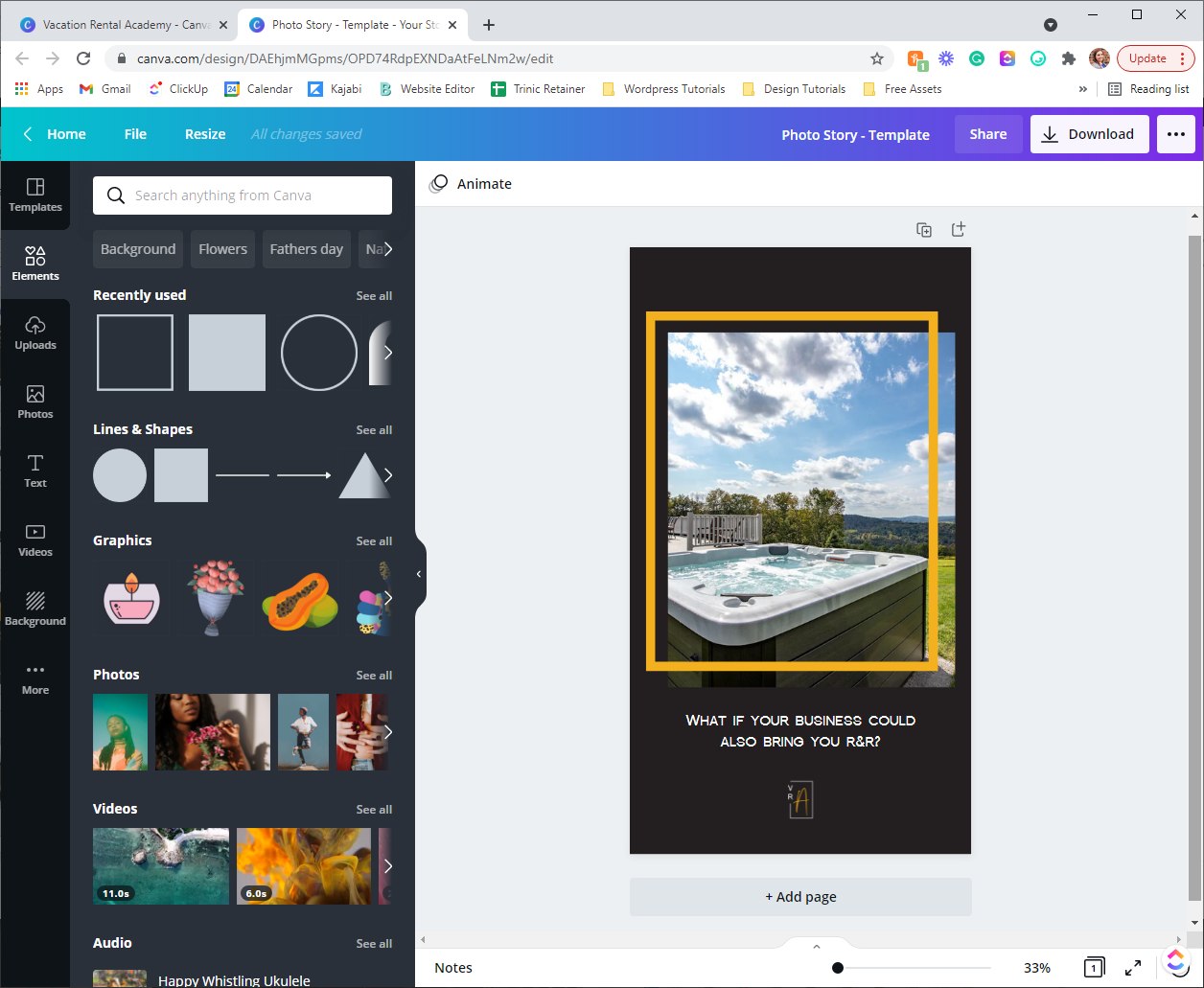Click the Add page button
The width and height of the screenshot is (1204, 988).
click(x=800, y=897)
